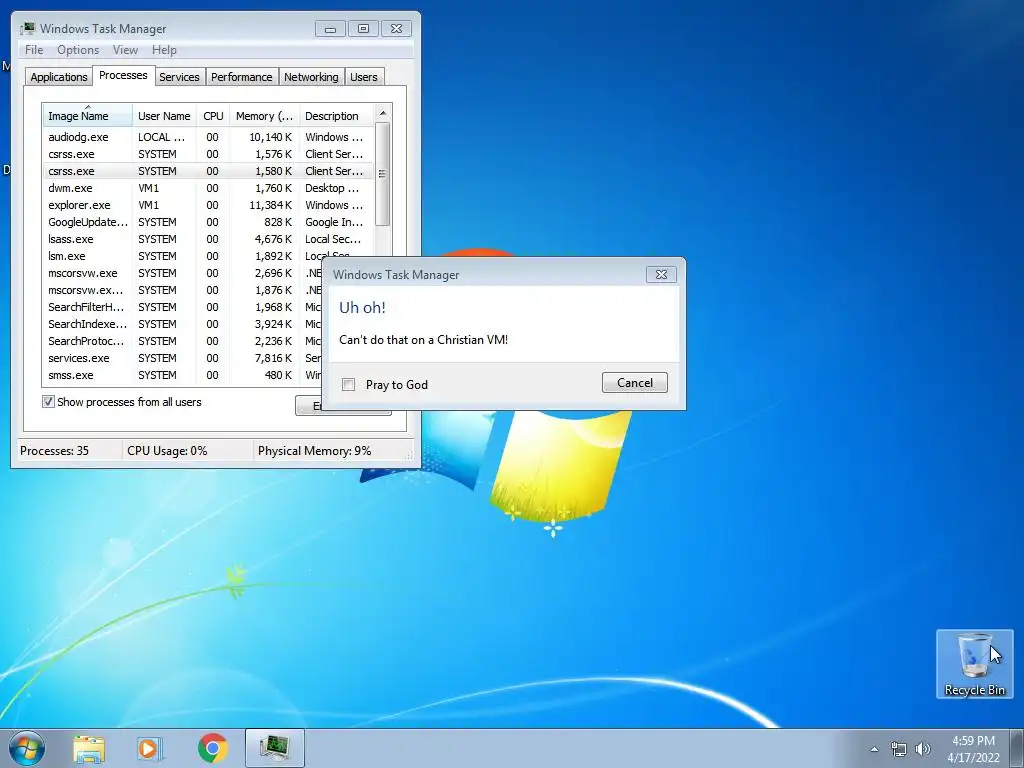Sort by the User Name column

click(164, 116)
